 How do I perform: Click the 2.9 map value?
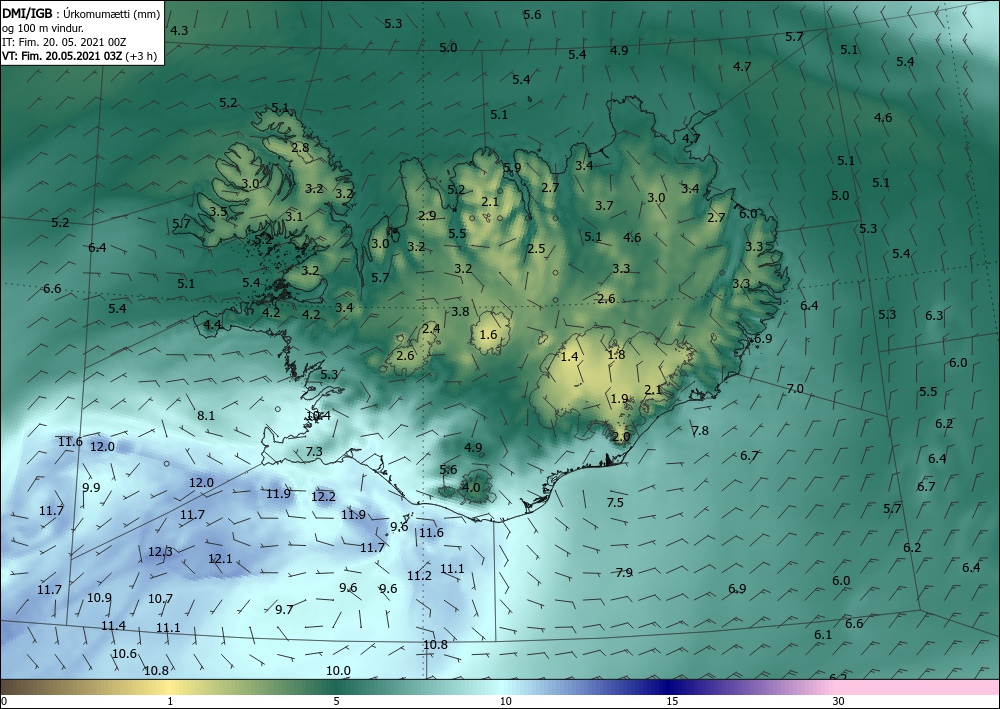coord(427,216)
